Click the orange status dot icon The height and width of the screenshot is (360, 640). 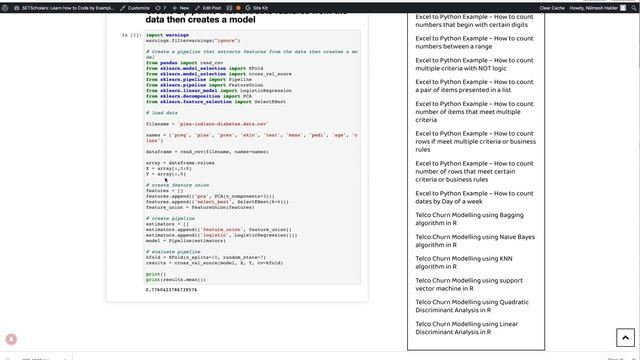238,8
